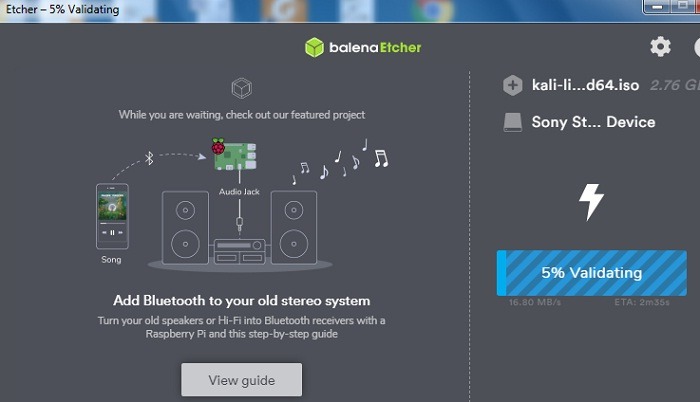Screen dimensions: 700x402
Task: Click the 2.76 GB image size text
Action: click(675, 85)
